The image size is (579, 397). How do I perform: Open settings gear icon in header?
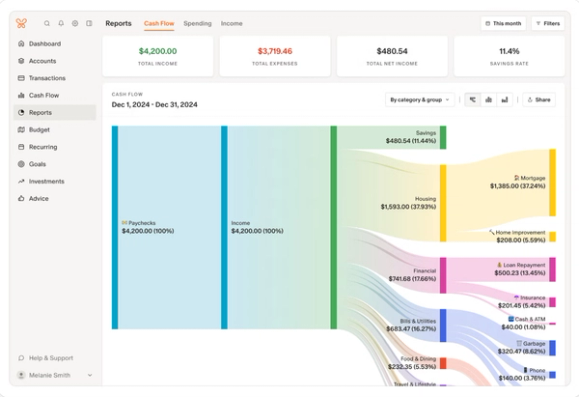(x=75, y=23)
